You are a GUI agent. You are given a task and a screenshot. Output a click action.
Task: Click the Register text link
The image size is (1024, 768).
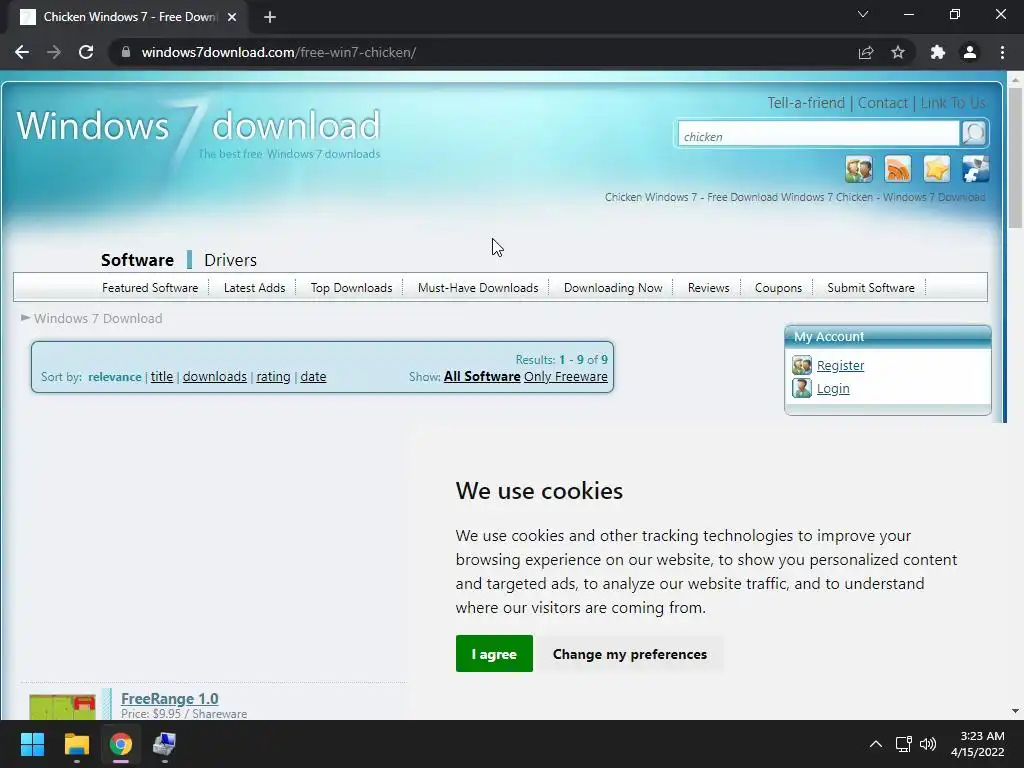[840, 366]
